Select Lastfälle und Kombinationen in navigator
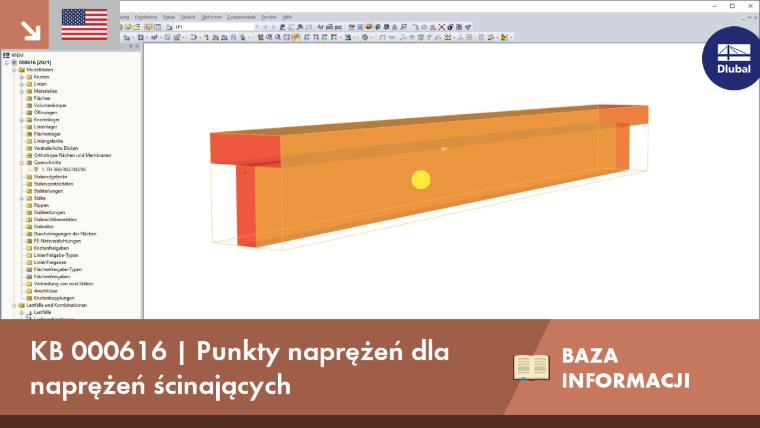 point(56,305)
